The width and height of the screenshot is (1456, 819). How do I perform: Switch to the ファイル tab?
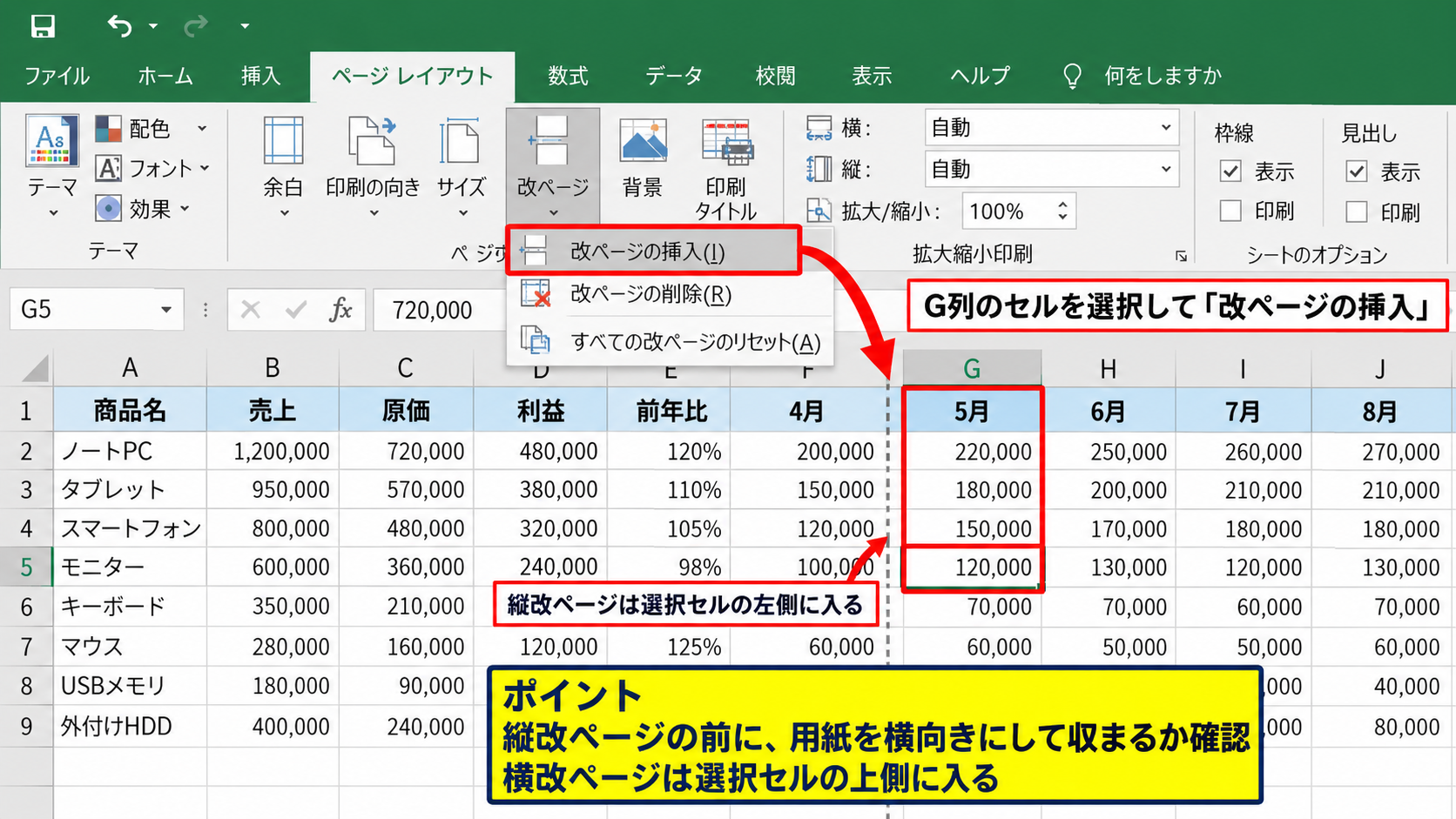(x=57, y=77)
